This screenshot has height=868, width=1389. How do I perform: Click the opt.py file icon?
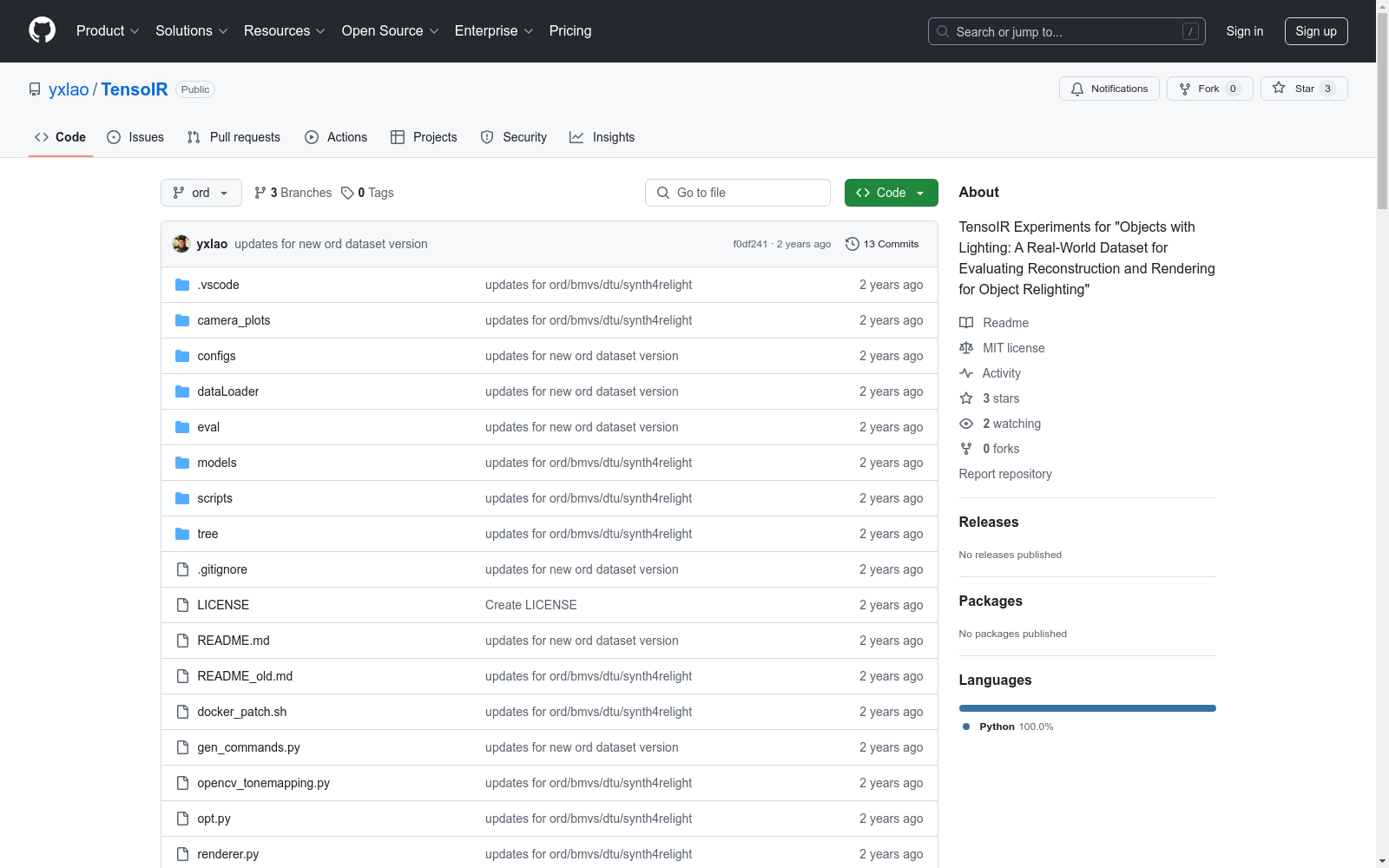182,819
